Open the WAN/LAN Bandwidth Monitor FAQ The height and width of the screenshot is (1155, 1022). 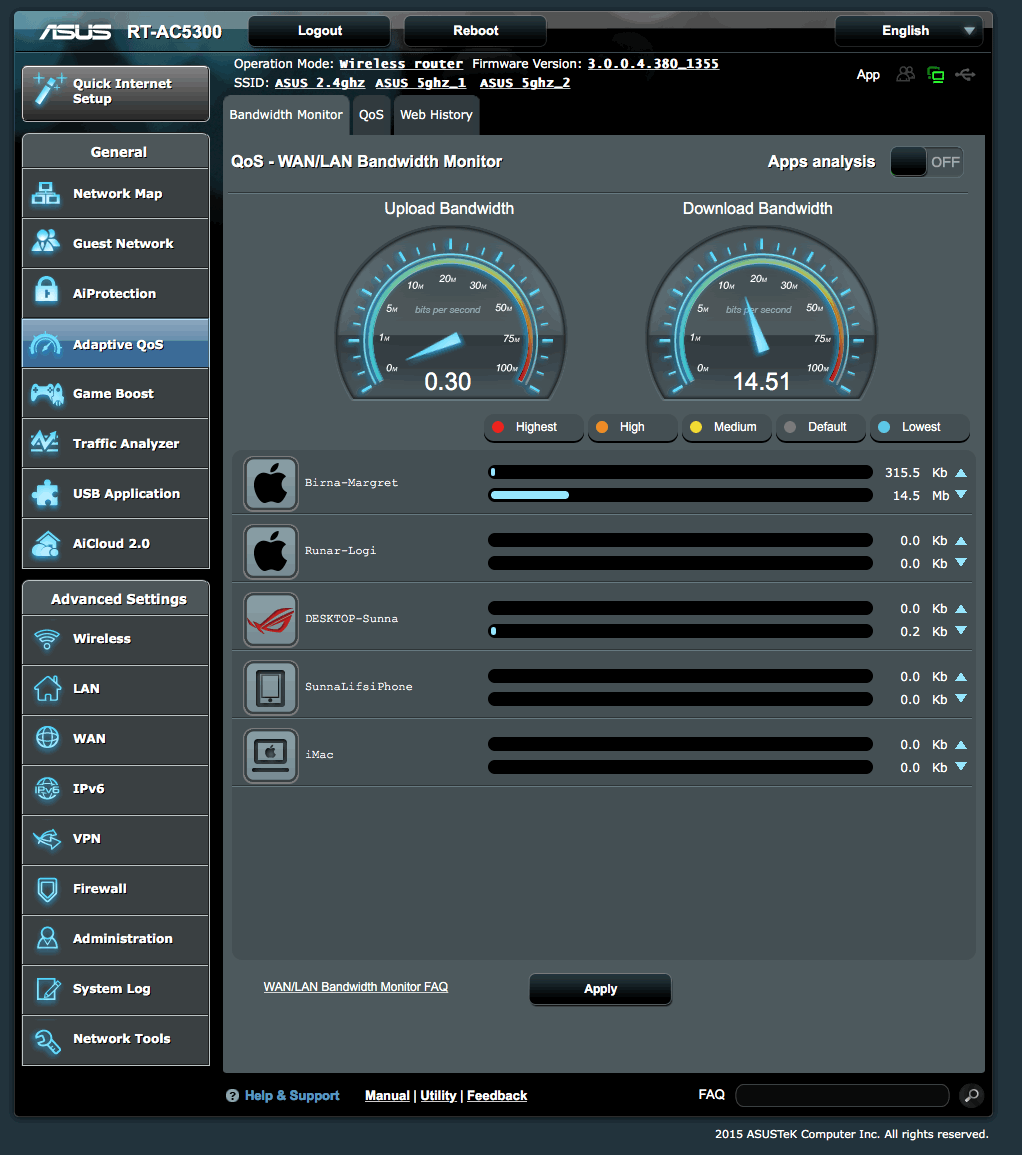tap(355, 986)
